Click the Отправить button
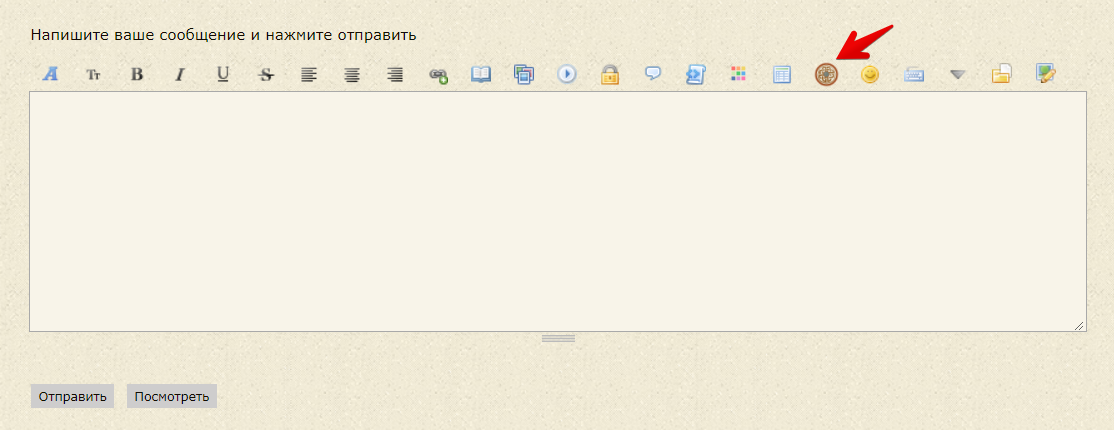The image size is (1114, 430). 72,397
